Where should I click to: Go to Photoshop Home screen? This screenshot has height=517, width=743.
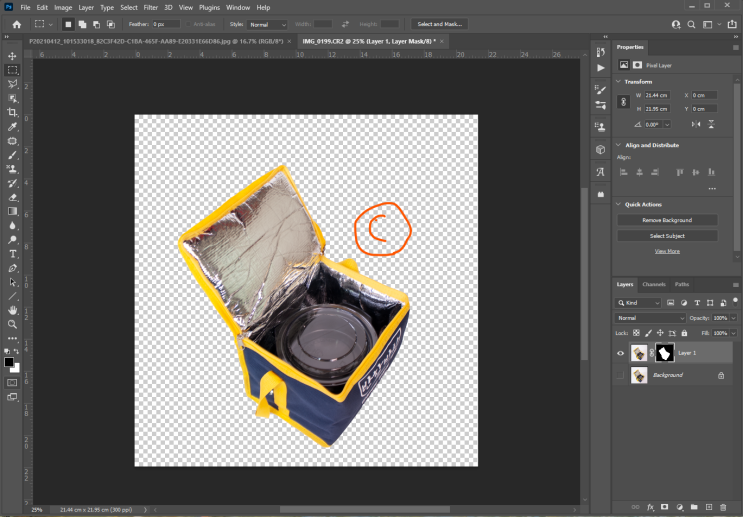tap(17, 25)
